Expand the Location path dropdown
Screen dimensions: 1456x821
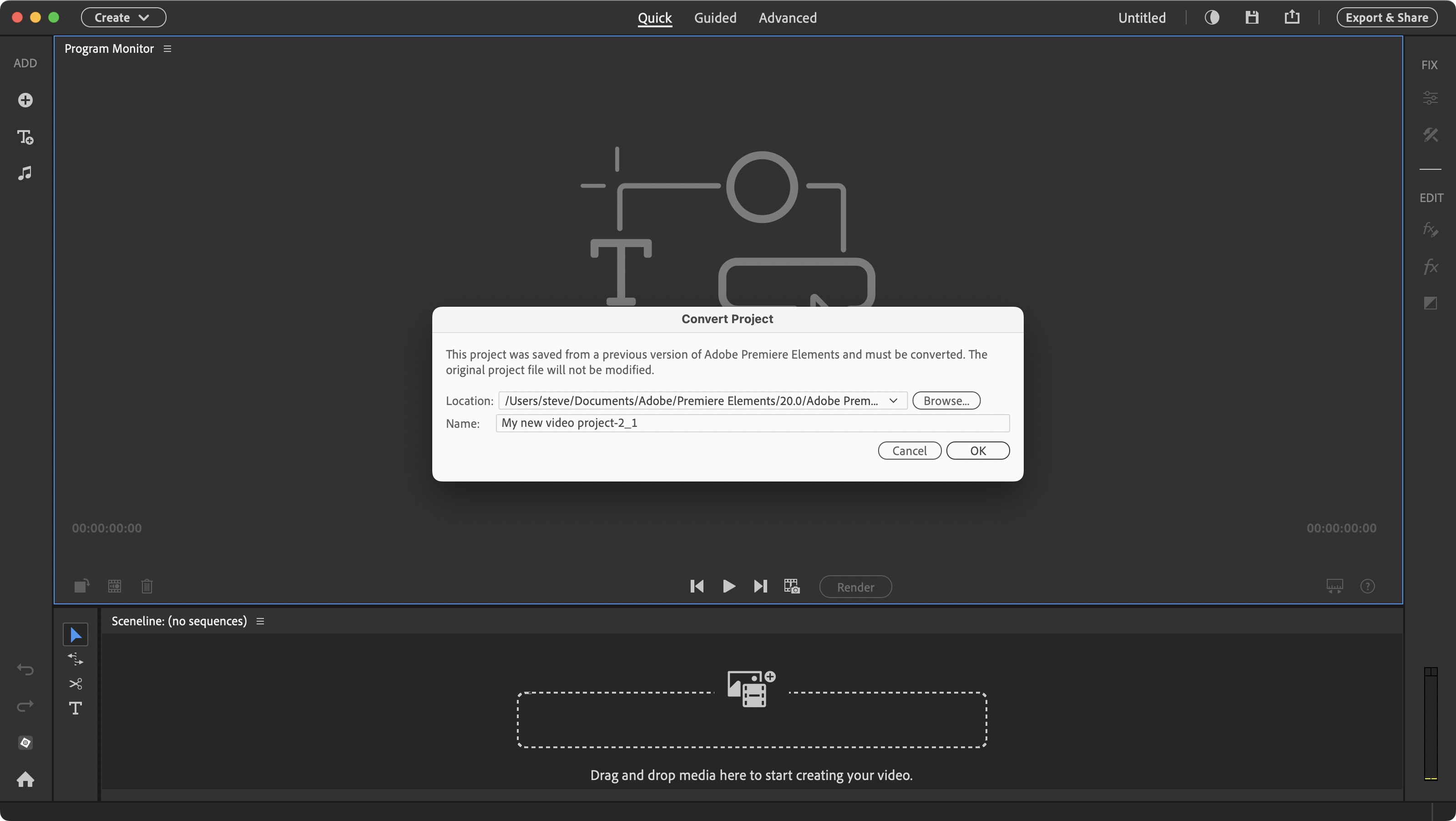pos(893,400)
